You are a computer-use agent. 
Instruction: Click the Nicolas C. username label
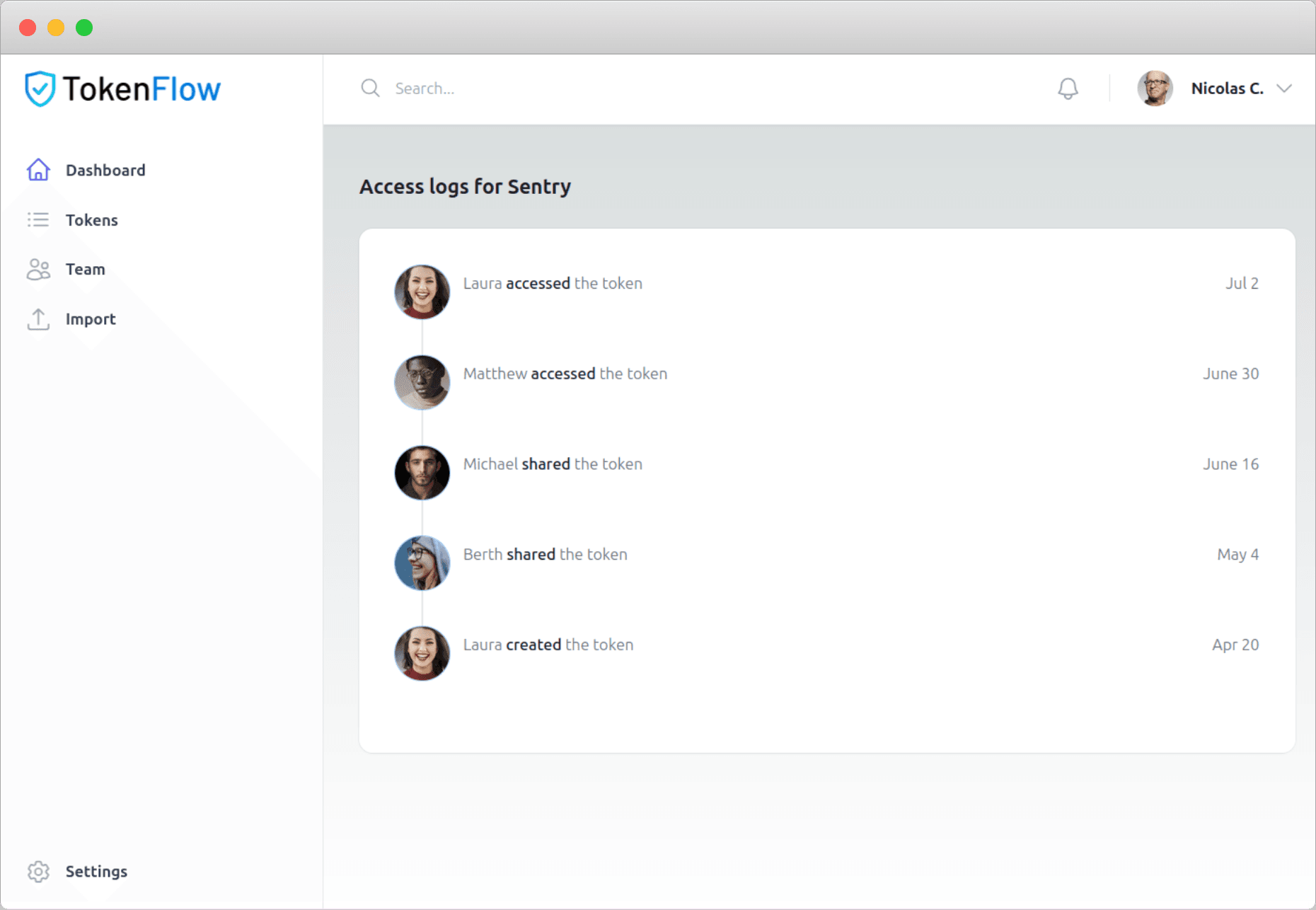coord(1228,88)
